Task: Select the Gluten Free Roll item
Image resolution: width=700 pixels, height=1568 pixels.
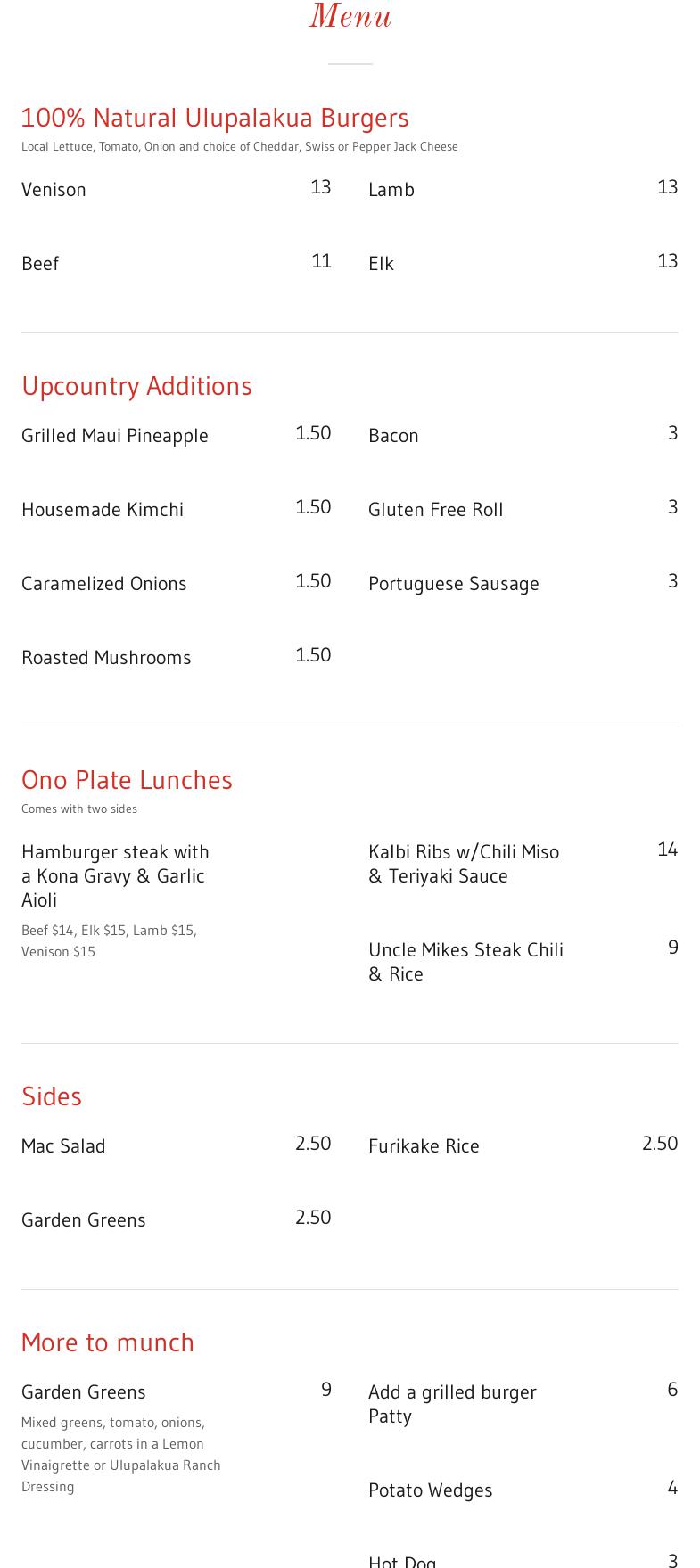Action: point(436,510)
